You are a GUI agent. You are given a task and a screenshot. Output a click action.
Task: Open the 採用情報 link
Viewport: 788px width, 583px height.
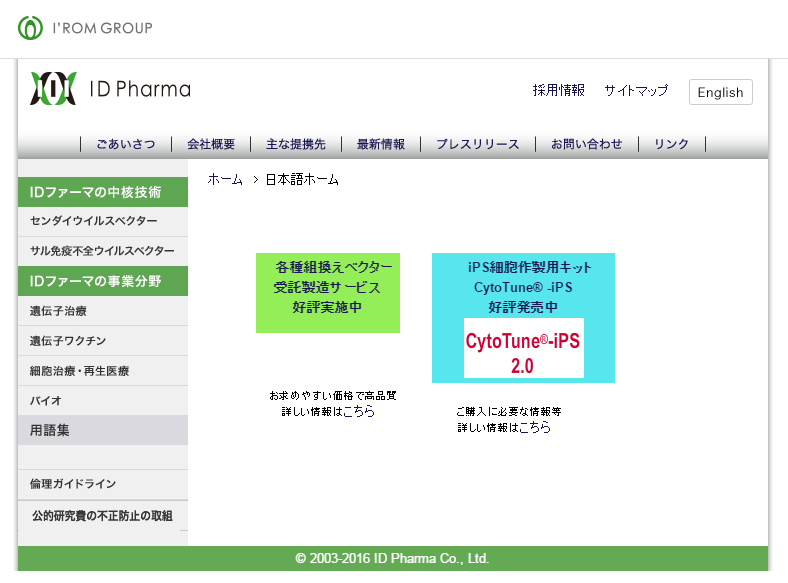558,90
